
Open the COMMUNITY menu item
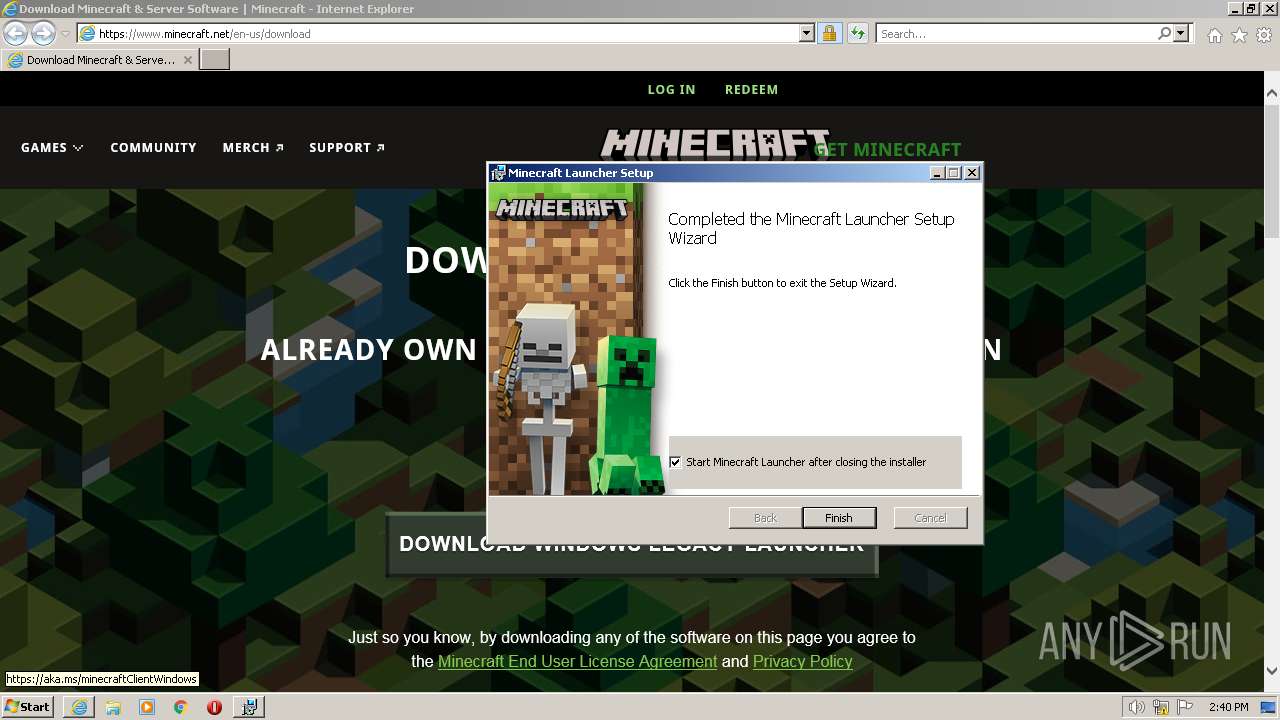tap(153, 147)
